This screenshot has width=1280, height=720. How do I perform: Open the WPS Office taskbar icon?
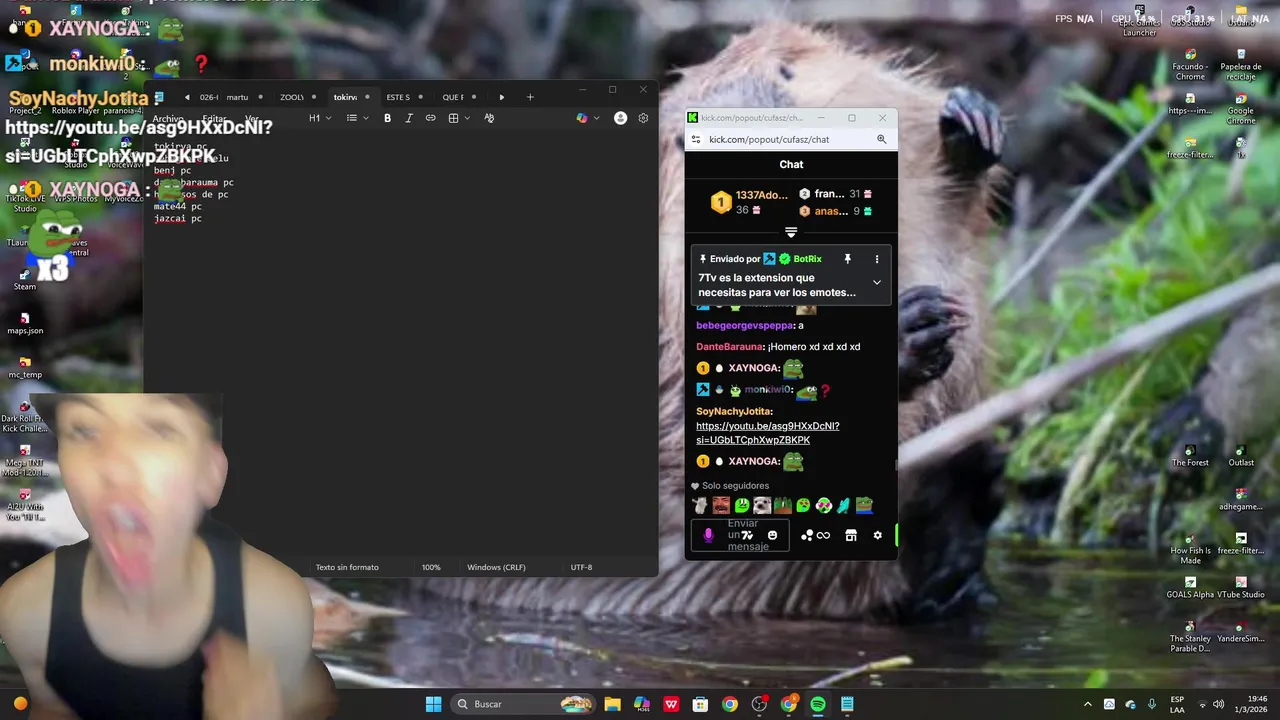(x=671, y=704)
